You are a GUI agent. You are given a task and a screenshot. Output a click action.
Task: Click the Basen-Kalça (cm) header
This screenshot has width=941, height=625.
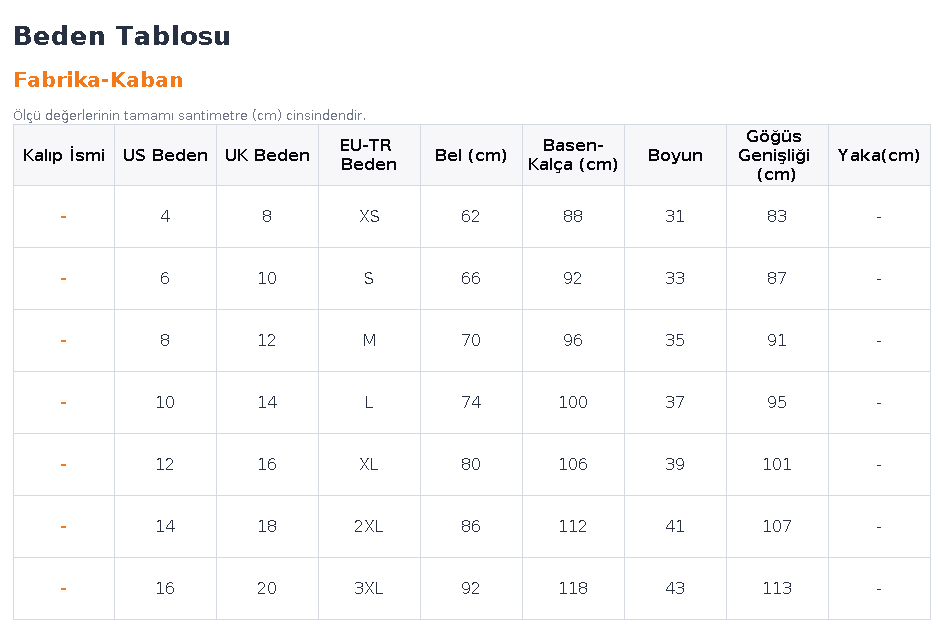(573, 155)
